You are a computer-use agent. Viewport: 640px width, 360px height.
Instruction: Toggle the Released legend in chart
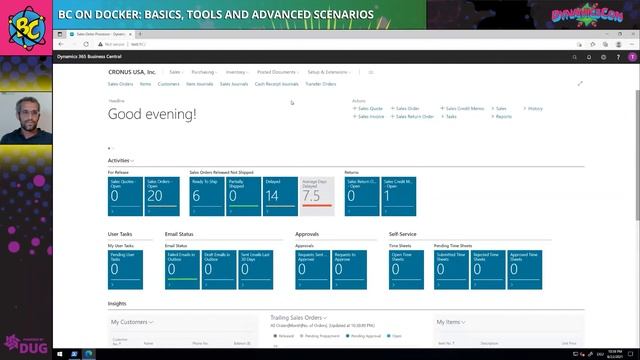click(284, 336)
